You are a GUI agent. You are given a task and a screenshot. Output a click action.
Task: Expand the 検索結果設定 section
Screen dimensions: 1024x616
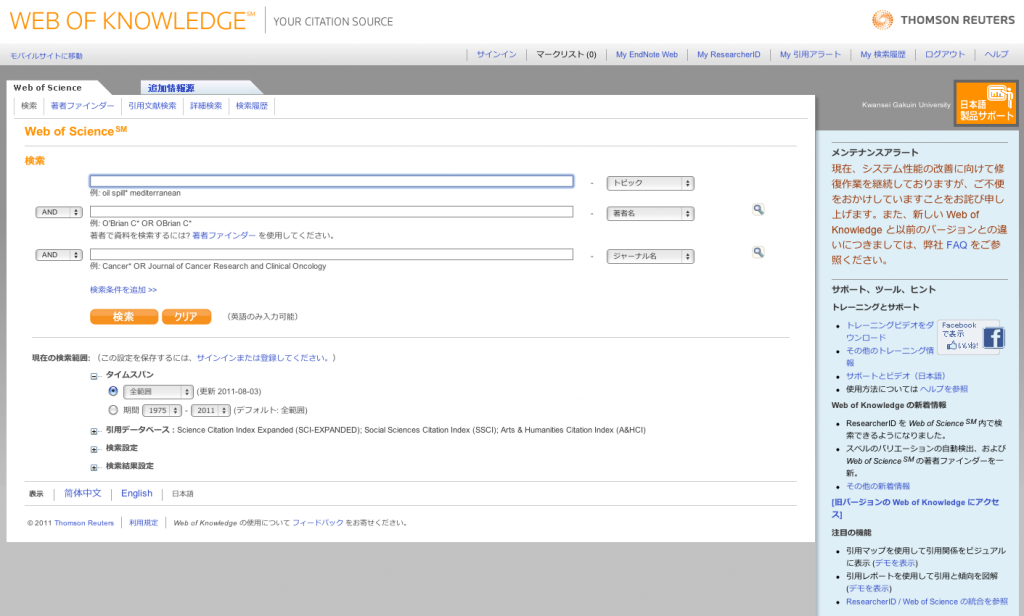coord(94,468)
